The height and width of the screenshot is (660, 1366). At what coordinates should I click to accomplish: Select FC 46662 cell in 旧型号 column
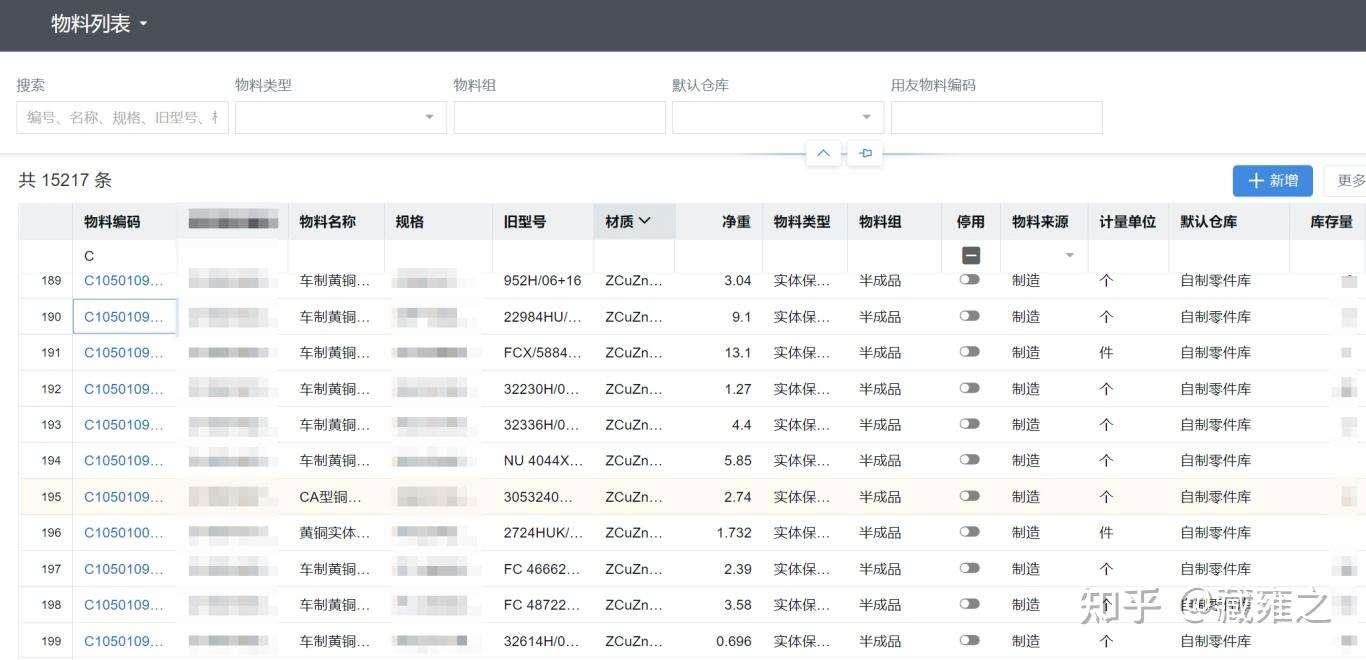click(543, 569)
